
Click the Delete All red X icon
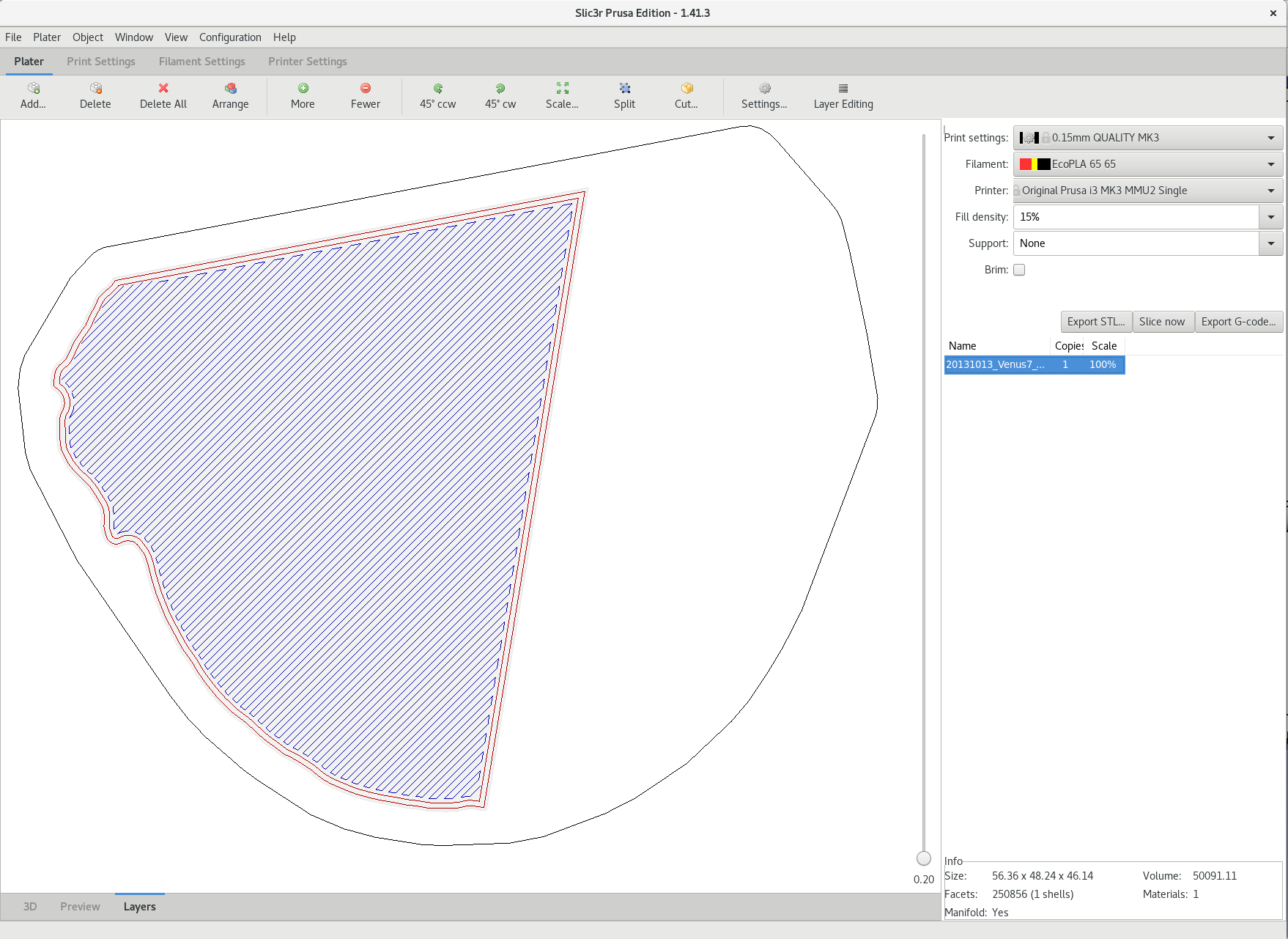tap(163, 88)
